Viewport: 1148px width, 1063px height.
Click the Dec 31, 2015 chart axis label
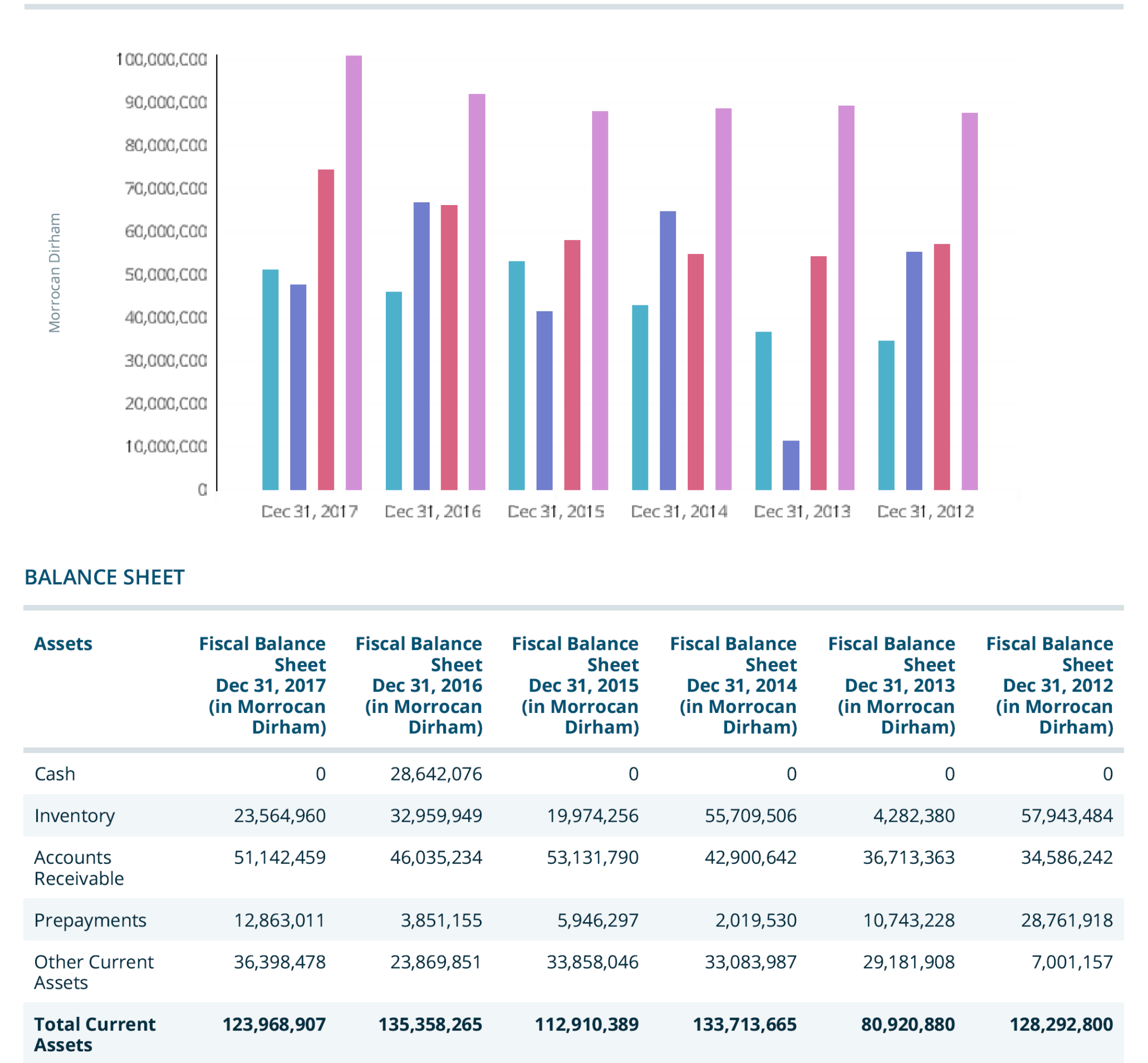coord(556,512)
